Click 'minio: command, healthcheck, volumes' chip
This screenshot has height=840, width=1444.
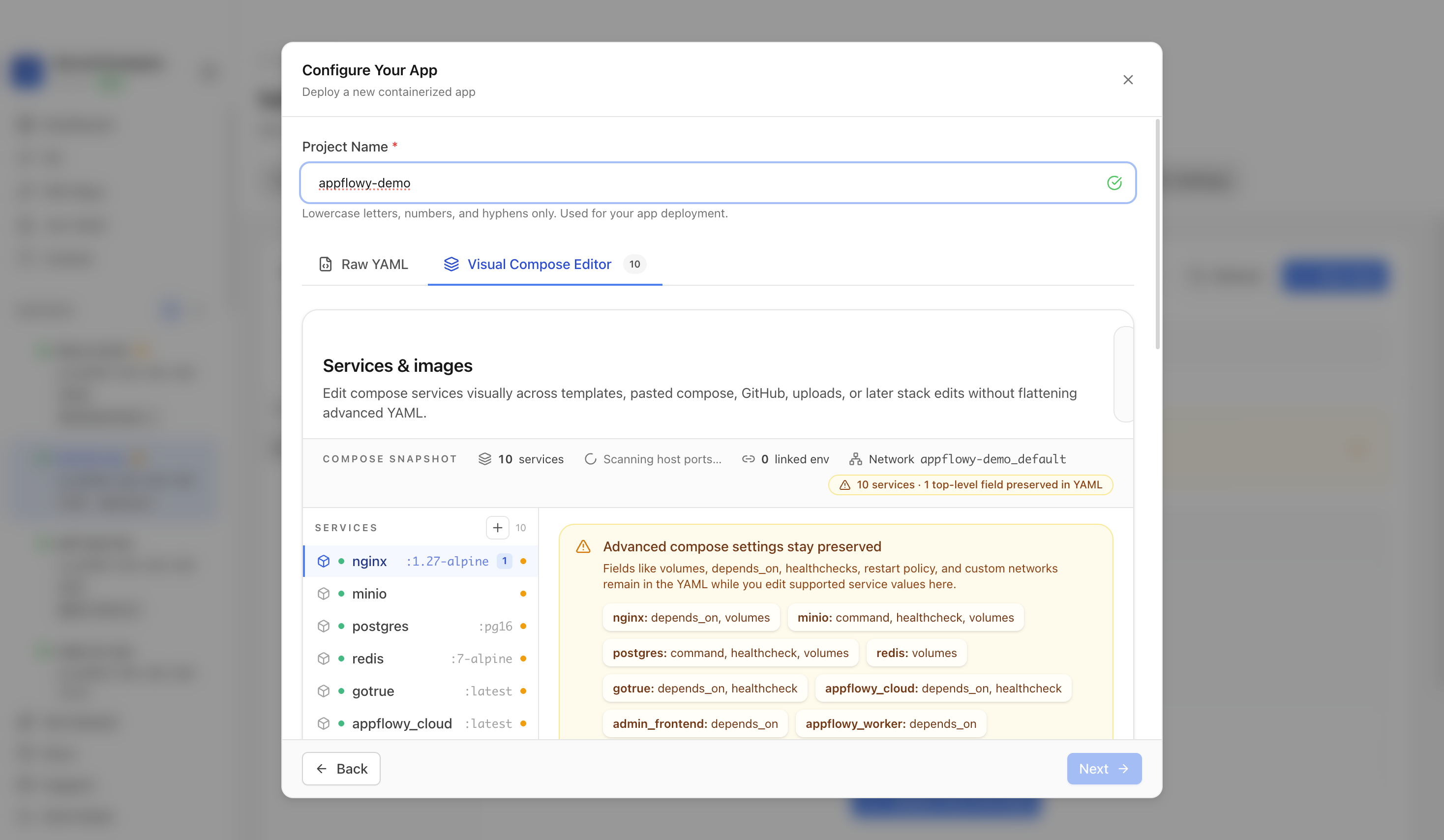(905, 618)
